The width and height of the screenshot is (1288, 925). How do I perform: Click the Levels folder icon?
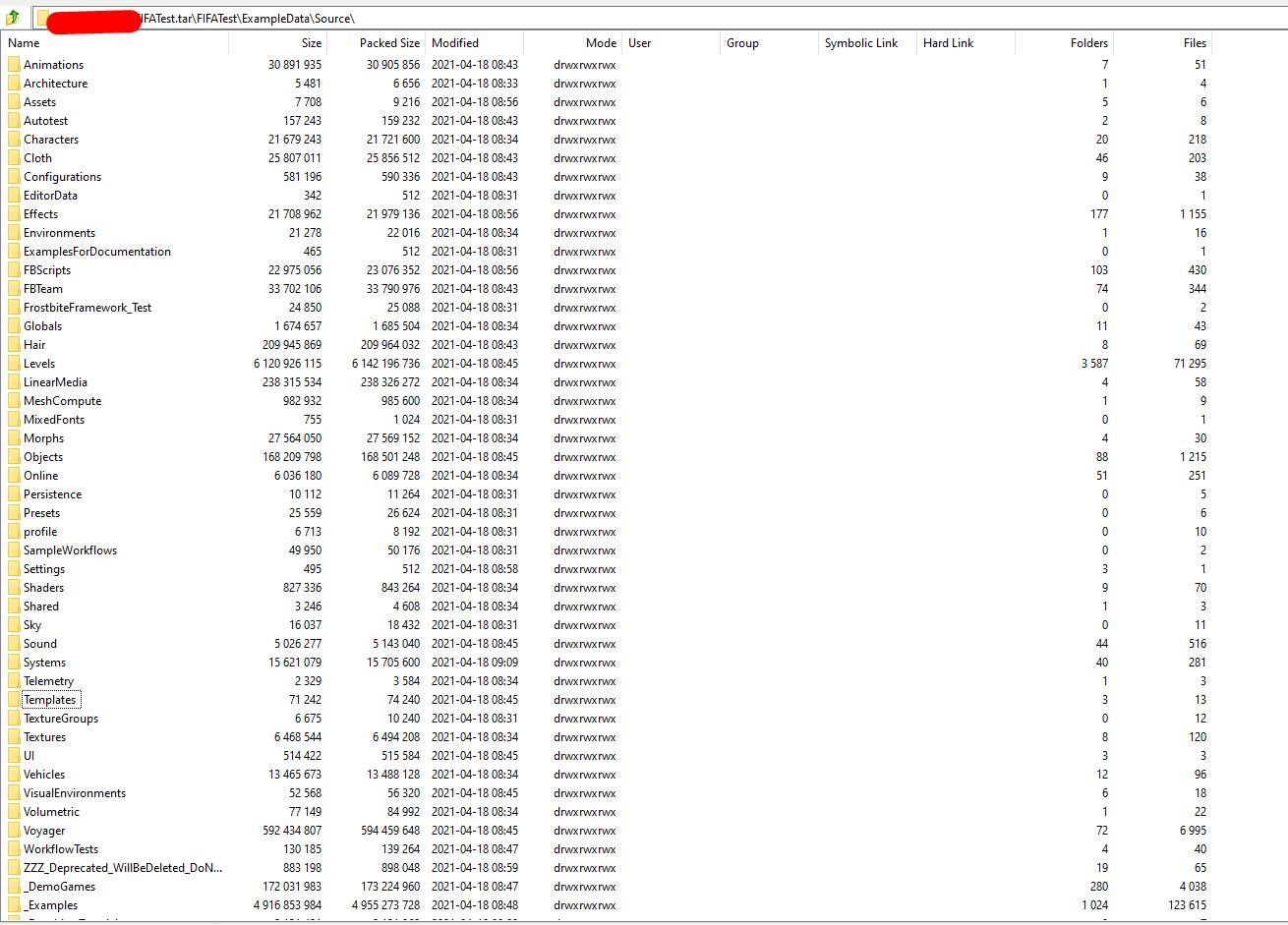(x=13, y=364)
